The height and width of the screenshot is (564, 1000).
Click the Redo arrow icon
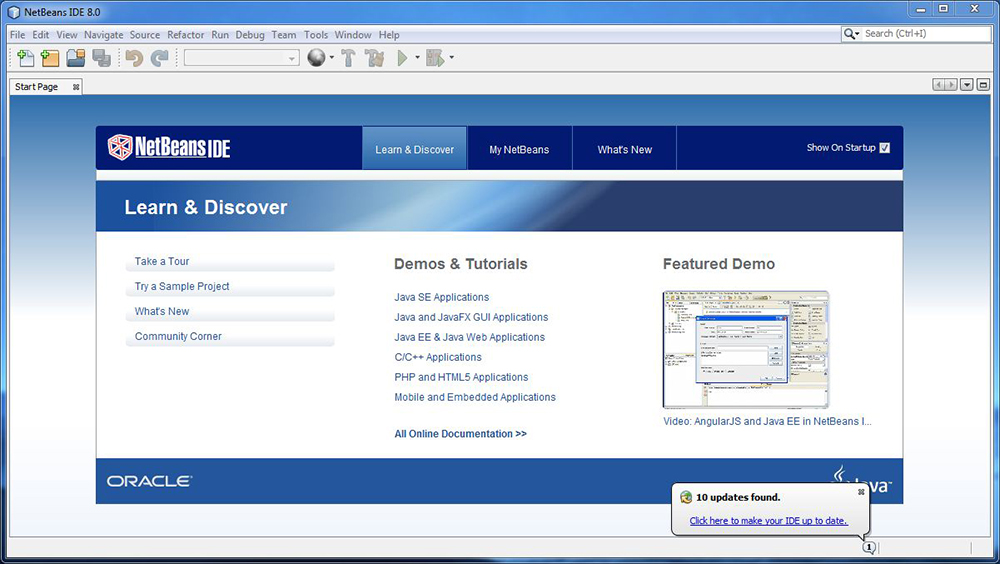tap(159, 58)
